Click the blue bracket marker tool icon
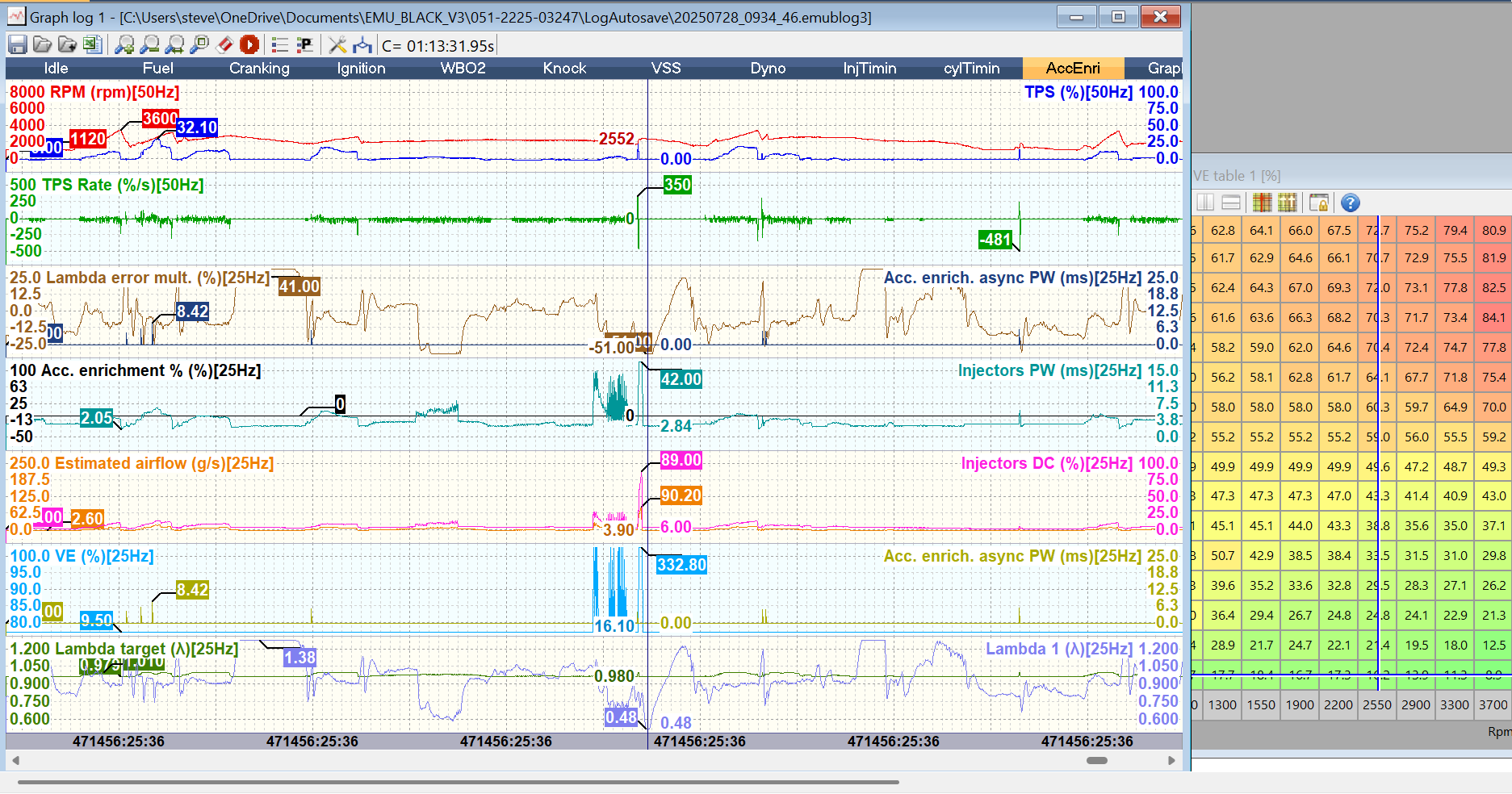Image resolution: width=1512 pixels, height=794 pixels. 362,45
